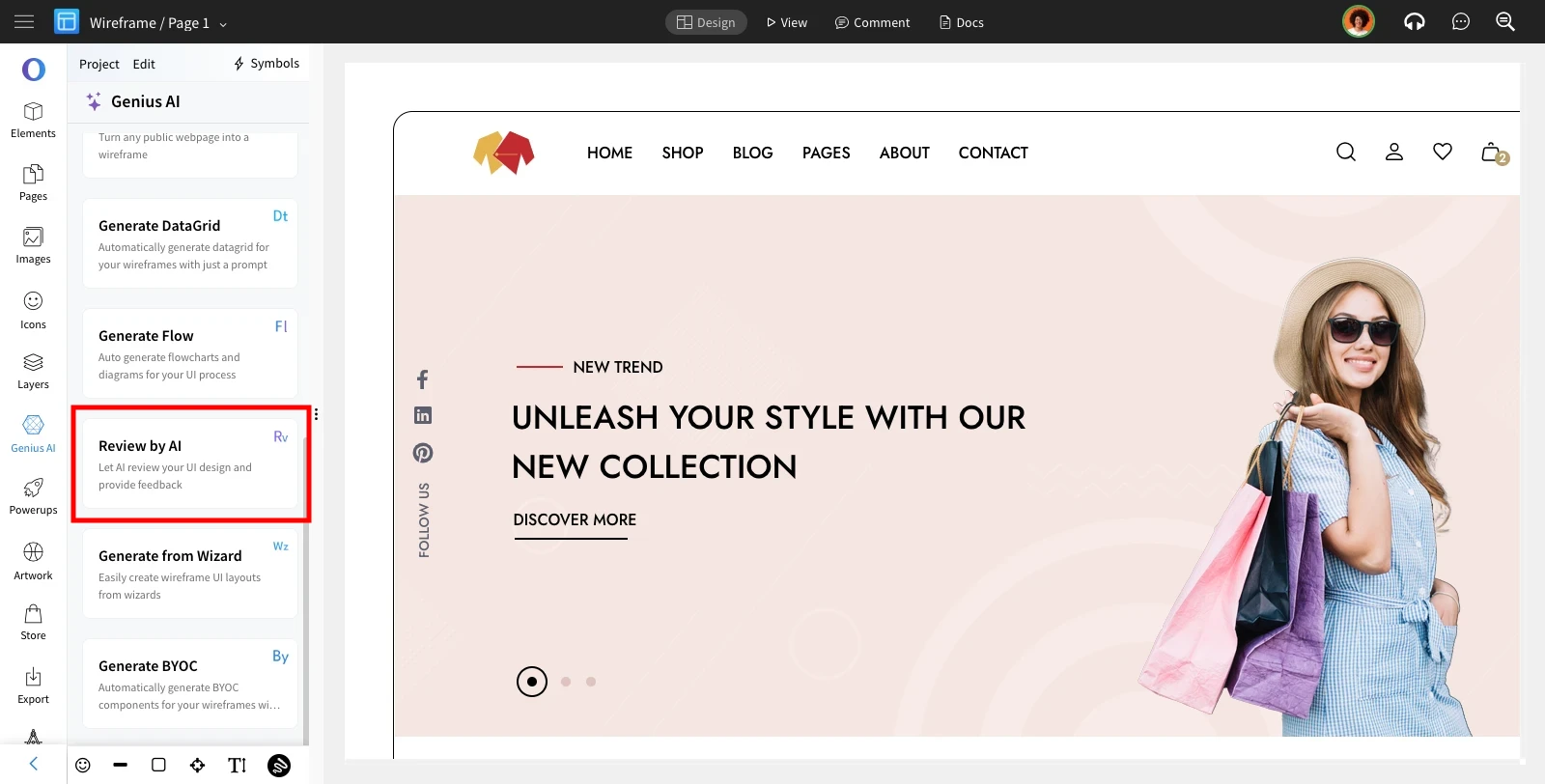
Task: Select the rectangle shape tool
Action: [158, 765]
